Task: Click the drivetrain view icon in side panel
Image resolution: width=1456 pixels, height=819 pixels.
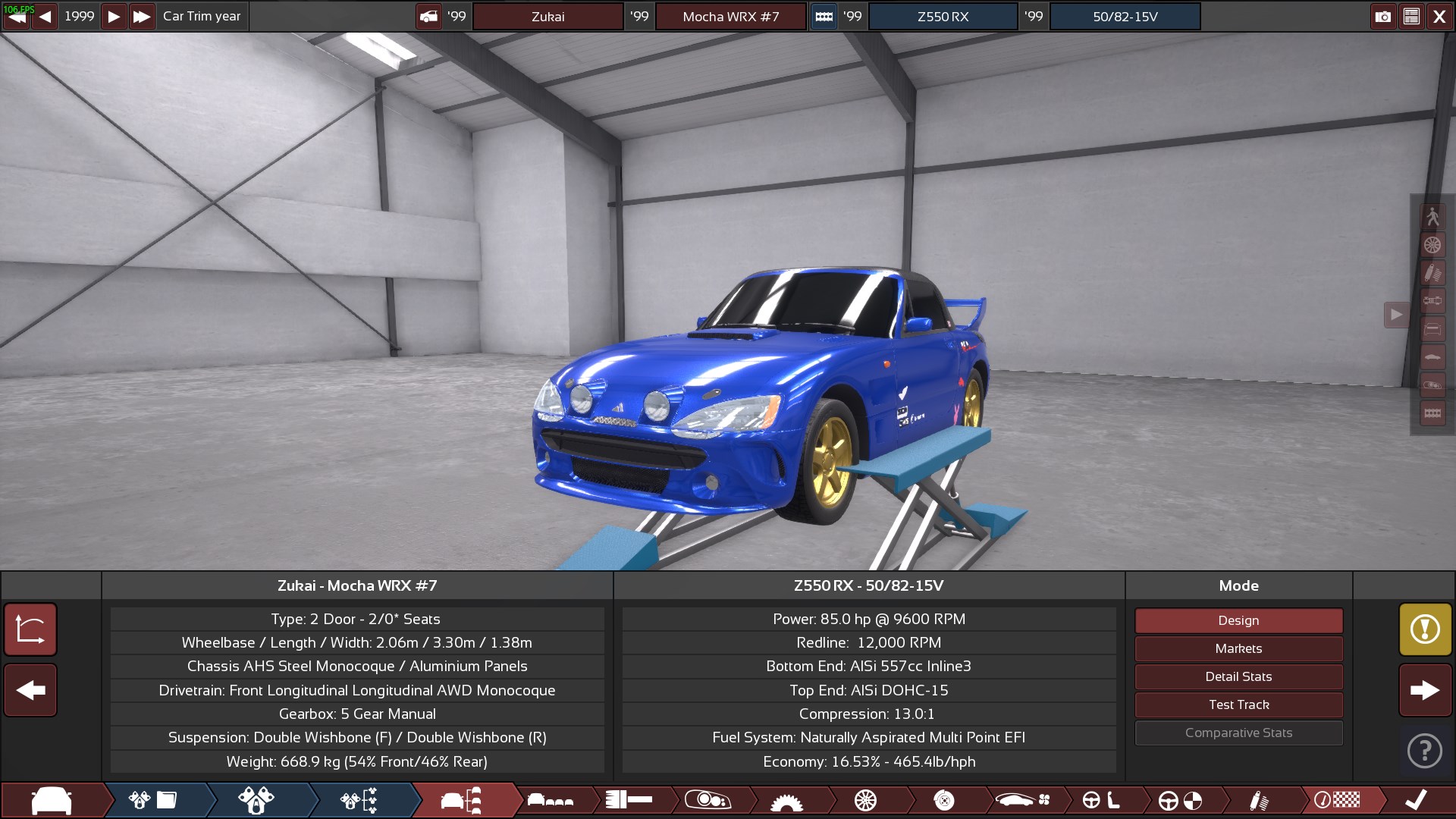Action: point(1432,301)
